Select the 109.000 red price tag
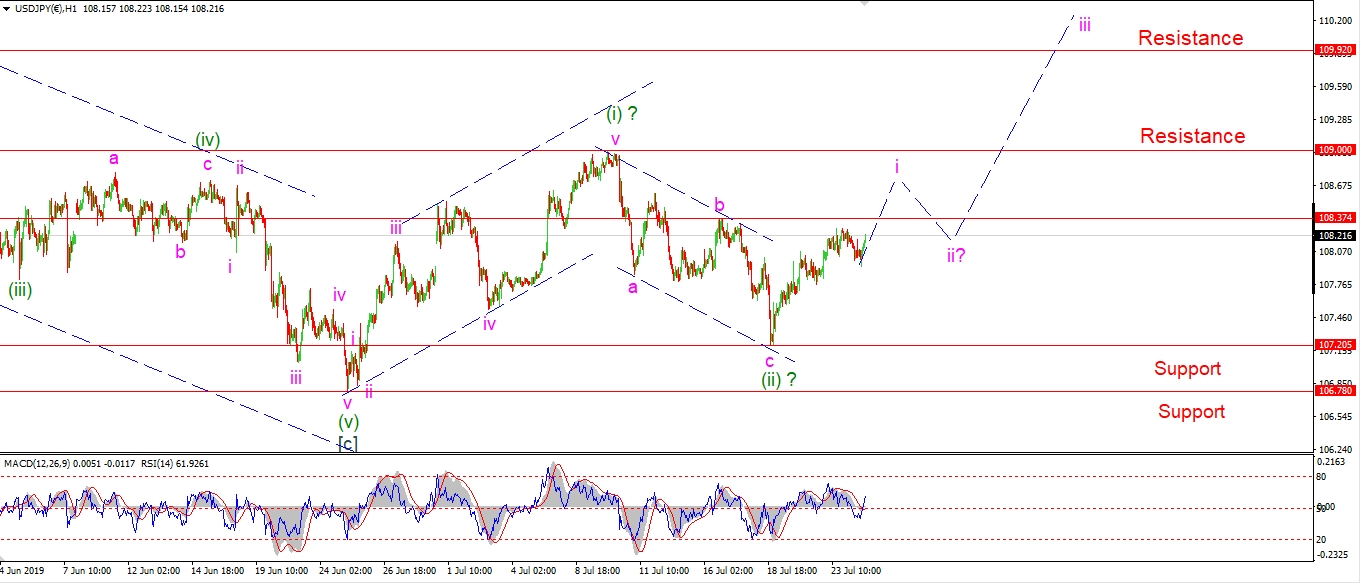 pyautogui.click(x=1336, y=150)
